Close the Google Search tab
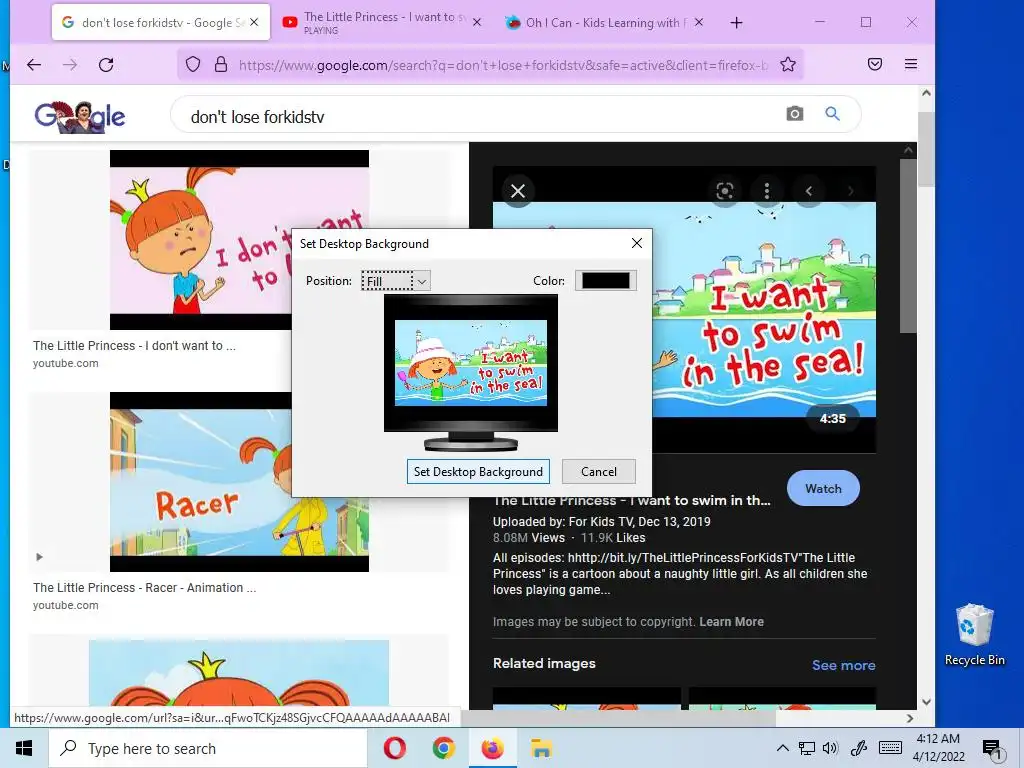Image resolution: width=1024 pixels, height=768 pixels. (255, 22)
